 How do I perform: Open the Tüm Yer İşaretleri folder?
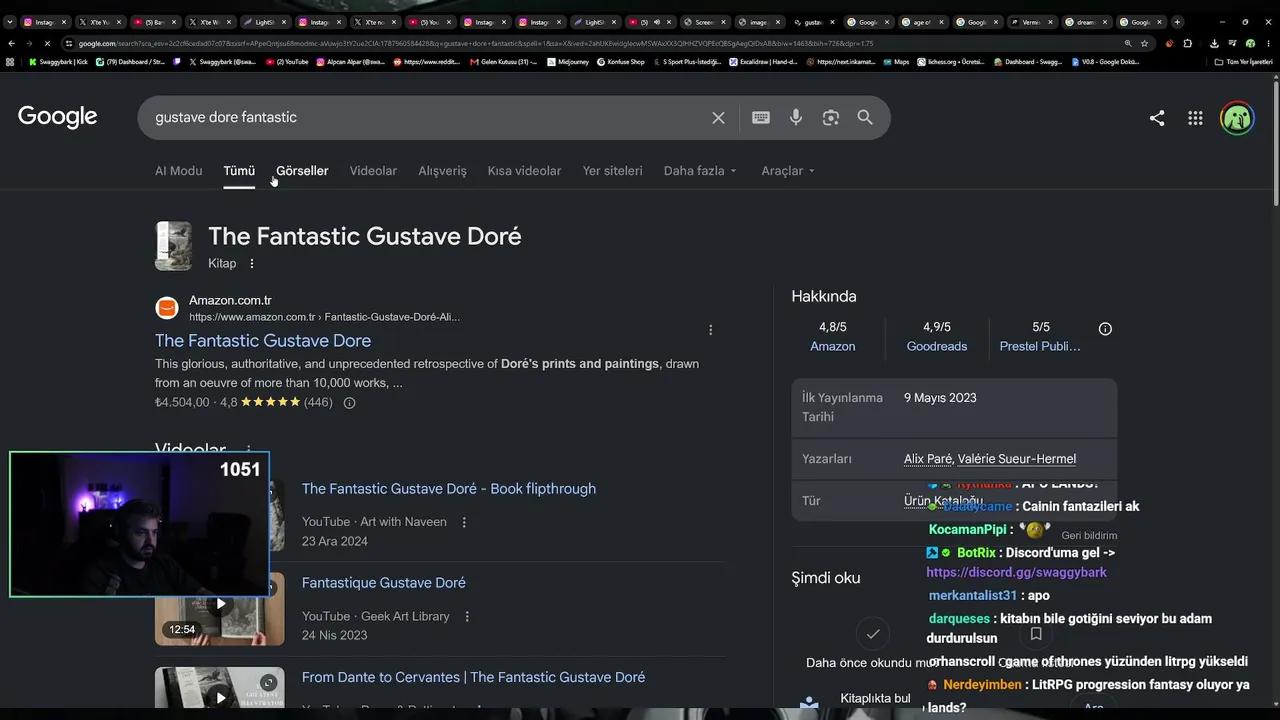point(1244,62)
